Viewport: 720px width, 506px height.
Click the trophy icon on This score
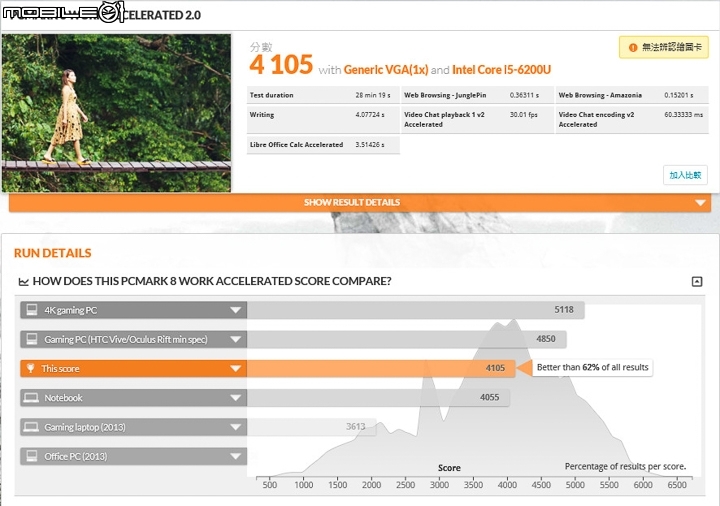click(x=30, y=368)
